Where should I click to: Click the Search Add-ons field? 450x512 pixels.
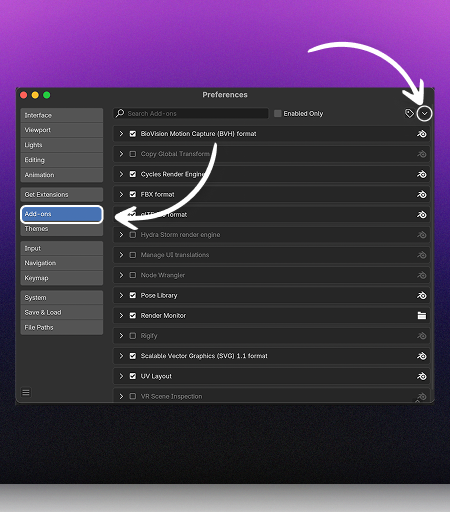tap(191, 113)
